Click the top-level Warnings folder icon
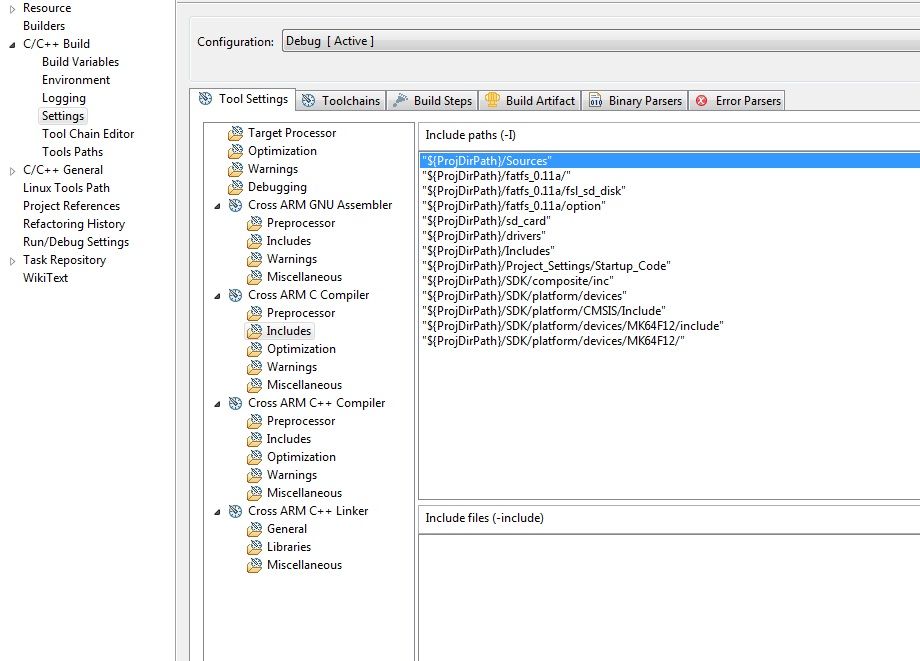This screenshot has height=661, width=920. coord(235,169)
